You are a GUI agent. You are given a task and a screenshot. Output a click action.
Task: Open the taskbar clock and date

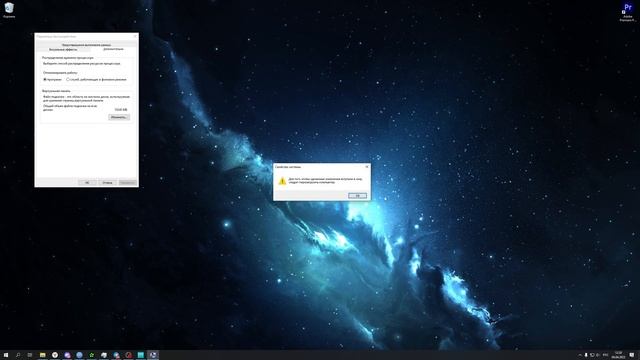(x=618, y=355)
